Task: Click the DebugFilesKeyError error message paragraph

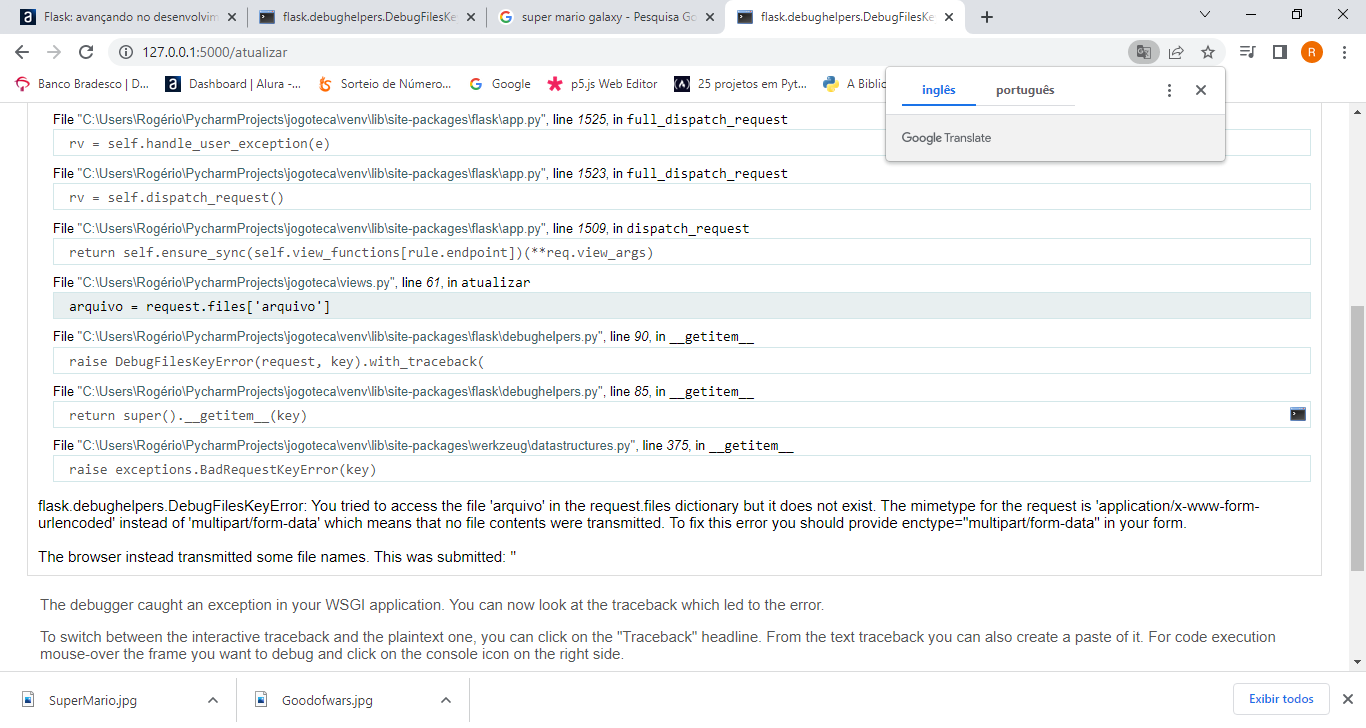Action: (x=649, y=515)
